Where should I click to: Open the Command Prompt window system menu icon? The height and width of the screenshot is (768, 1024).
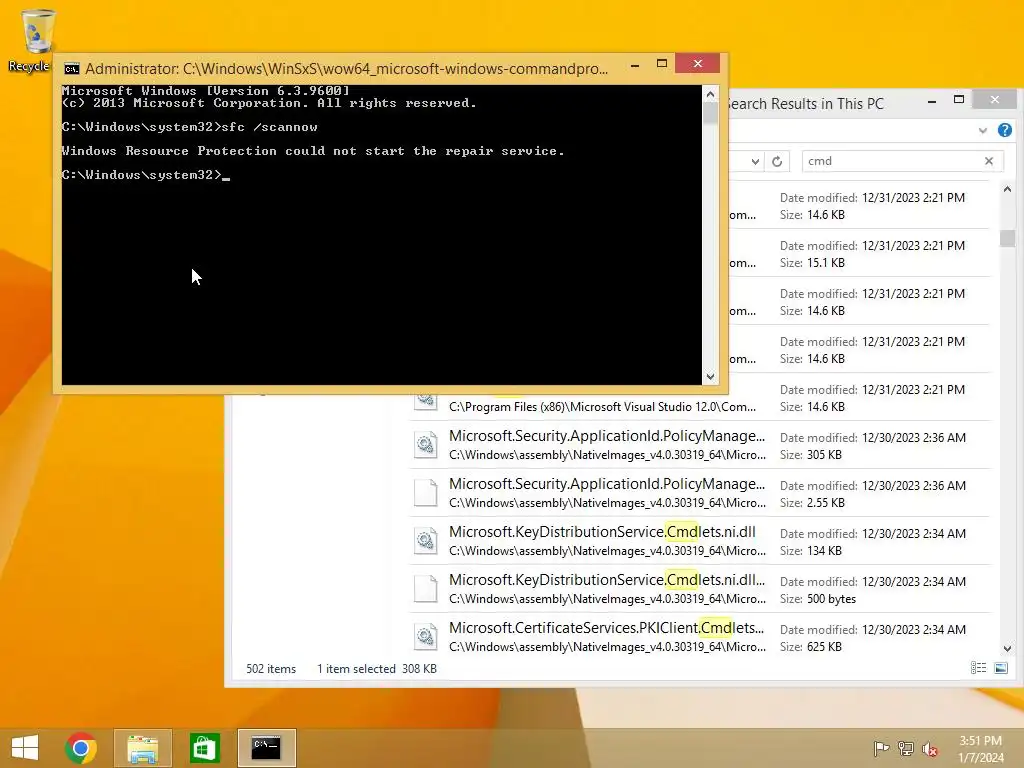(x=72, y=69)
